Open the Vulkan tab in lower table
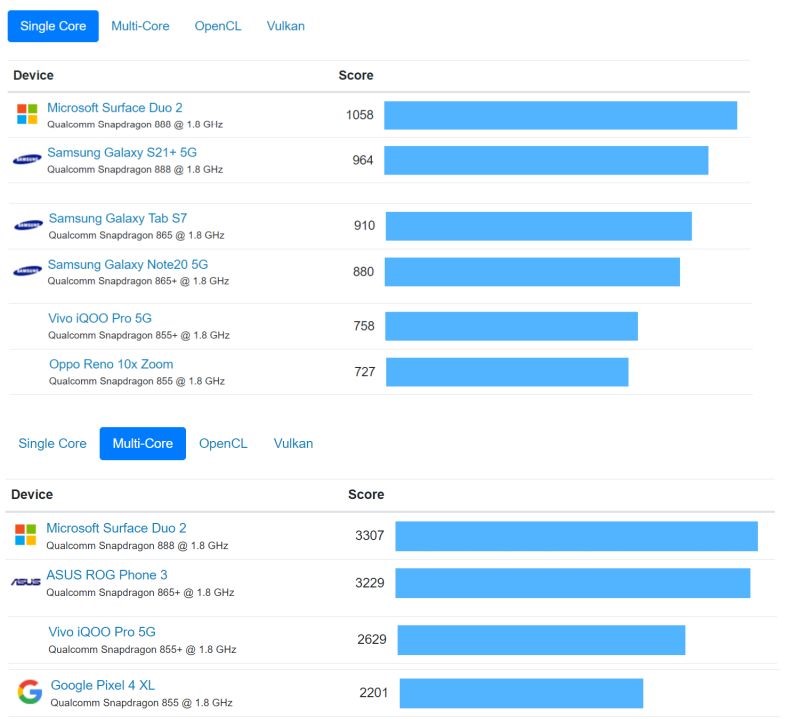800x719 pixels. (x=293, y=443)
